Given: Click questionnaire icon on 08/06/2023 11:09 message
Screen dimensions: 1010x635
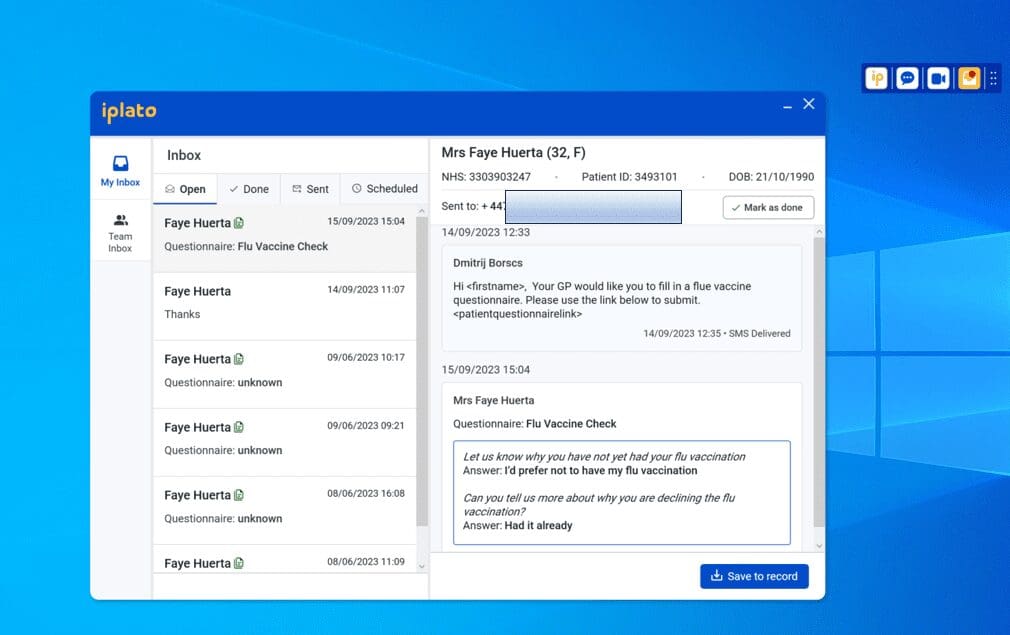Looking at the screenshot, I should 239,563.
